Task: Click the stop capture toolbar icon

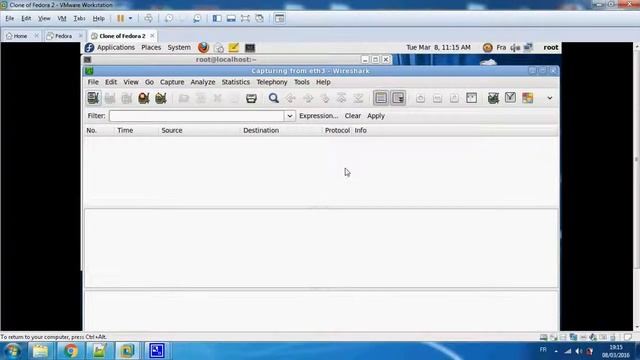Action: (x=144, y=98)
